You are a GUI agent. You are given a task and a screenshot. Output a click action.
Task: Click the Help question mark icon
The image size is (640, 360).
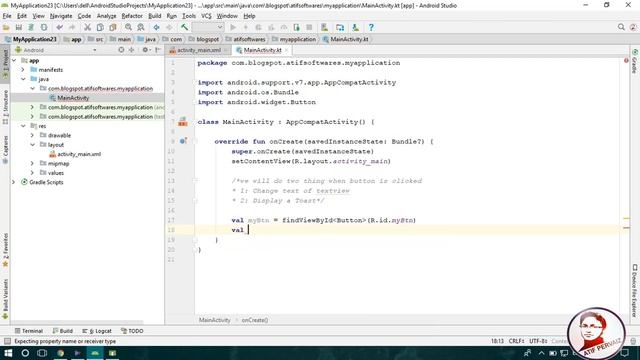click(371, 27)
